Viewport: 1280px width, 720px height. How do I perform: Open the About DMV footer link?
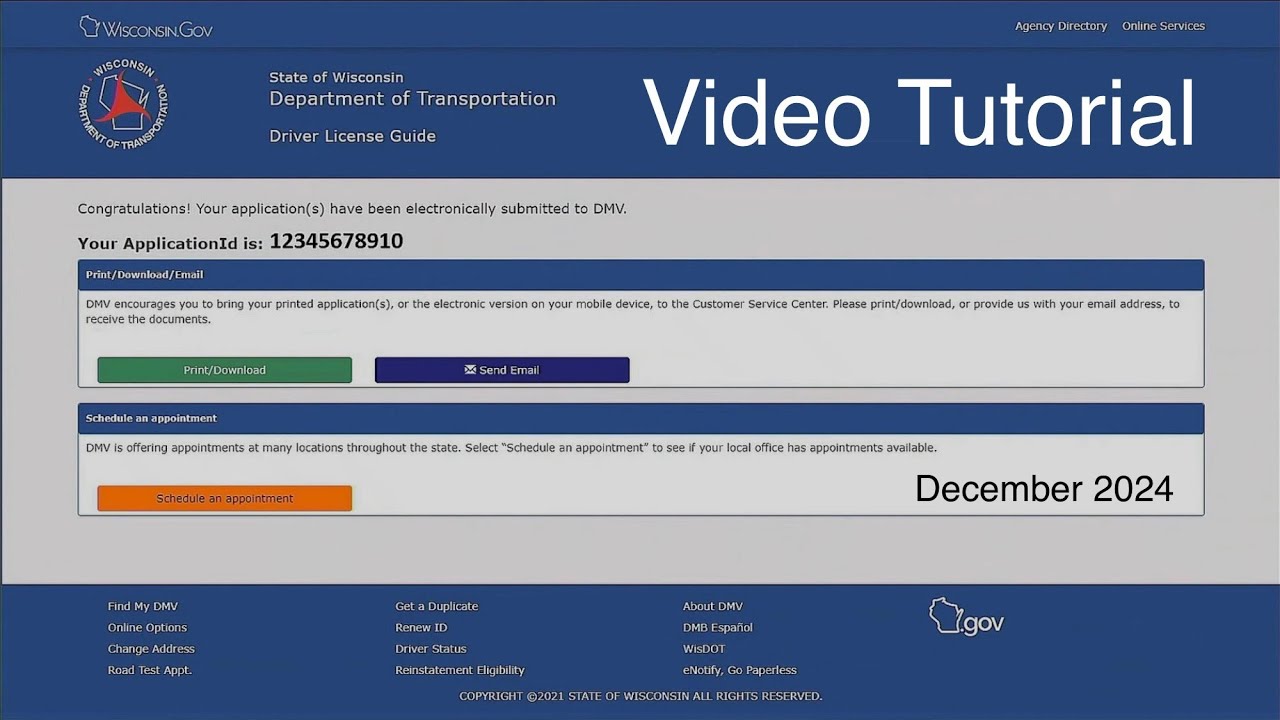point(713,606)
